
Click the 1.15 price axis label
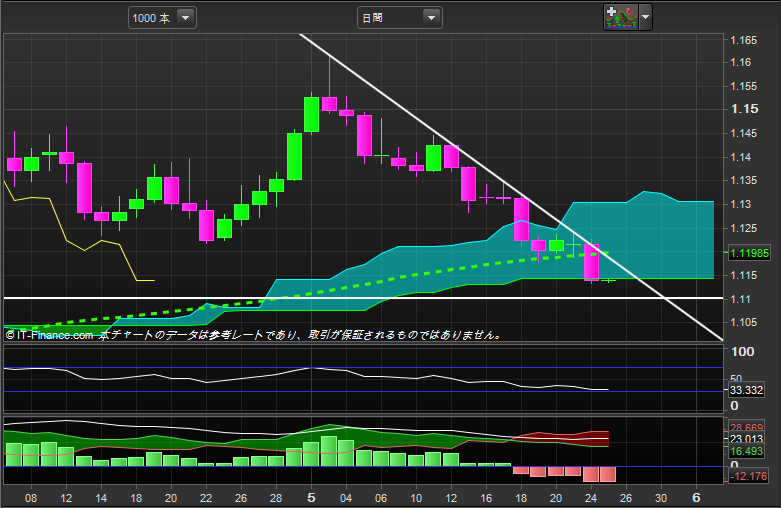(744, 109)
